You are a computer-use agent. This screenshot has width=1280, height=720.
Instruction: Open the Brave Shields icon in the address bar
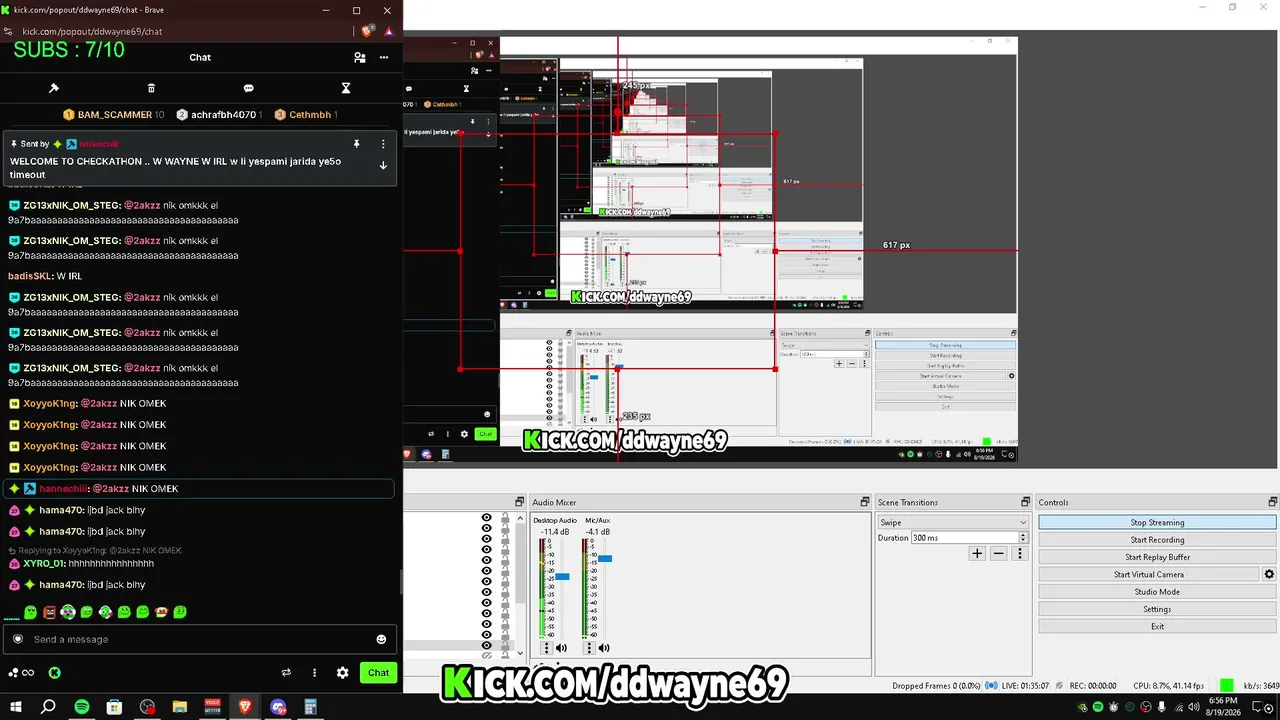click(x=367, y=31)
